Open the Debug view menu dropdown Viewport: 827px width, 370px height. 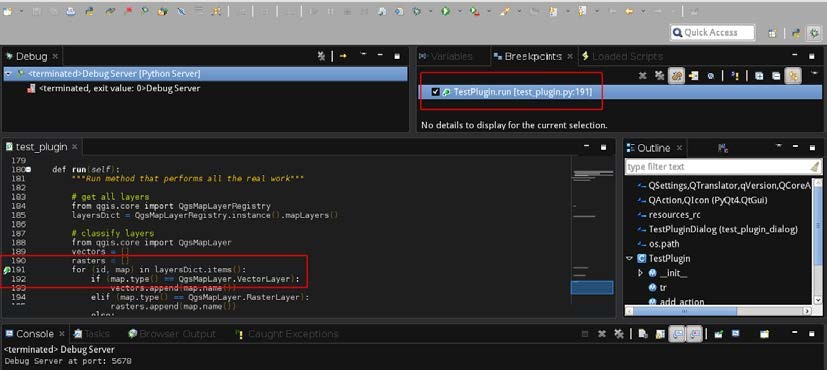(x=363, y=54)
